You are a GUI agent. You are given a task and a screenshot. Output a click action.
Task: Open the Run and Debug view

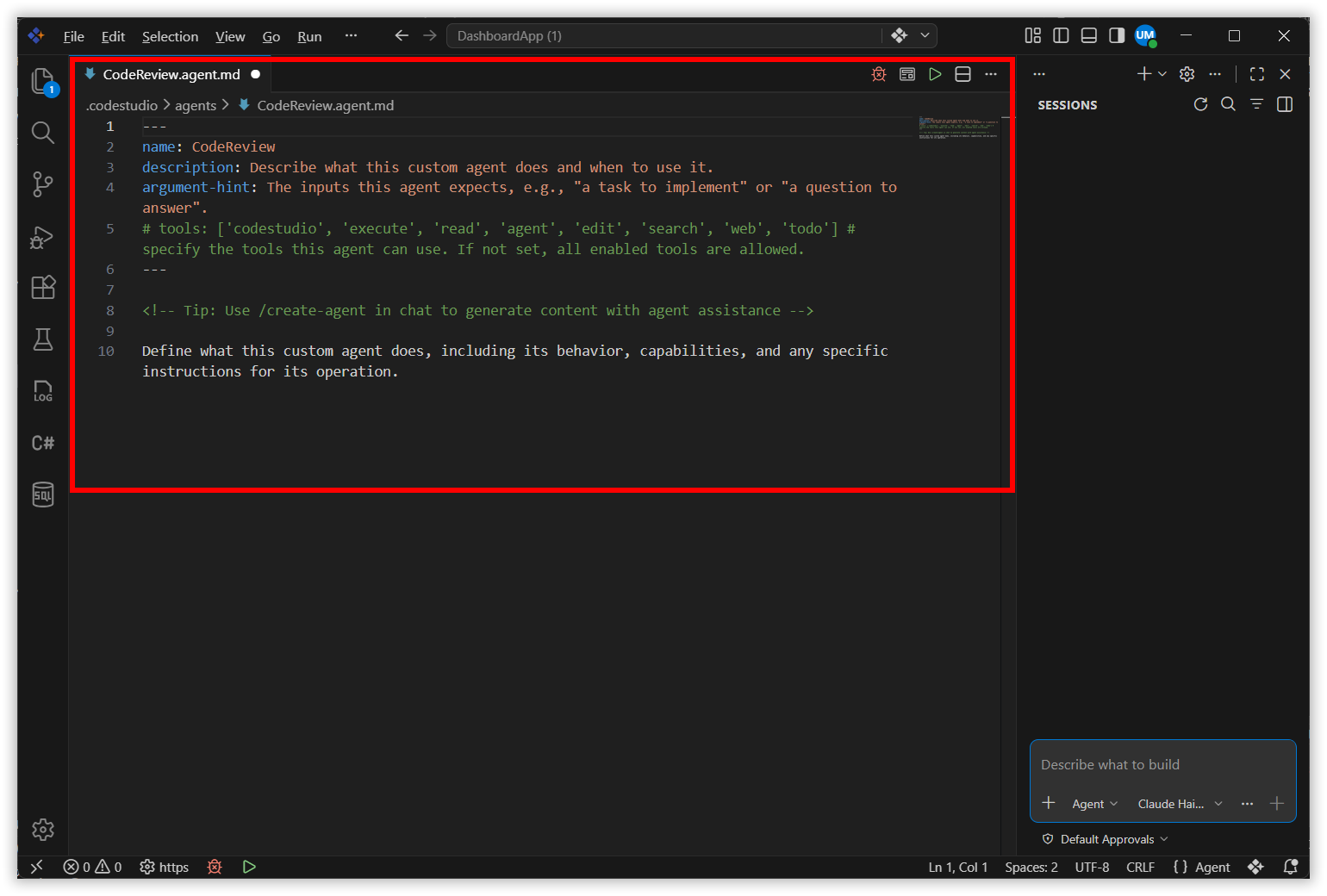pyautogui.click(x=43, y=236)
